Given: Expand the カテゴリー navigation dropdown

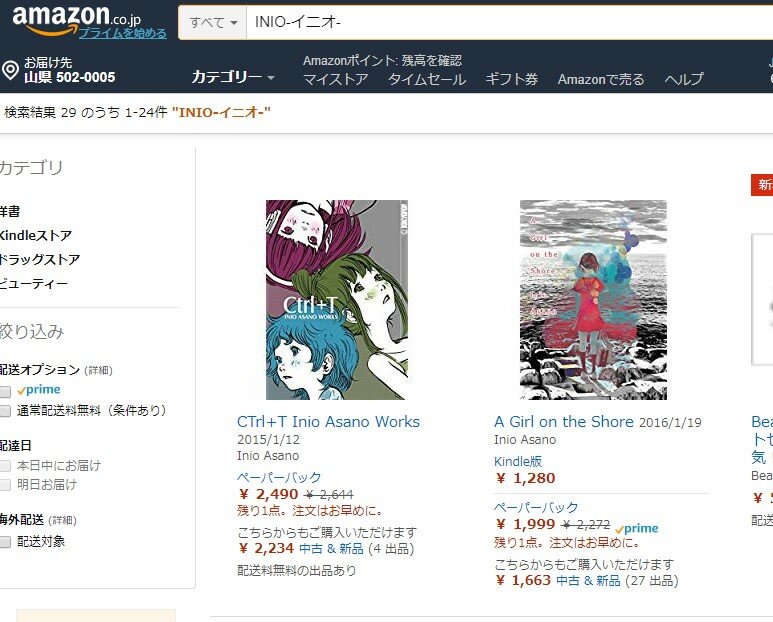Looking at the screenshot, I should pos(232,77).
